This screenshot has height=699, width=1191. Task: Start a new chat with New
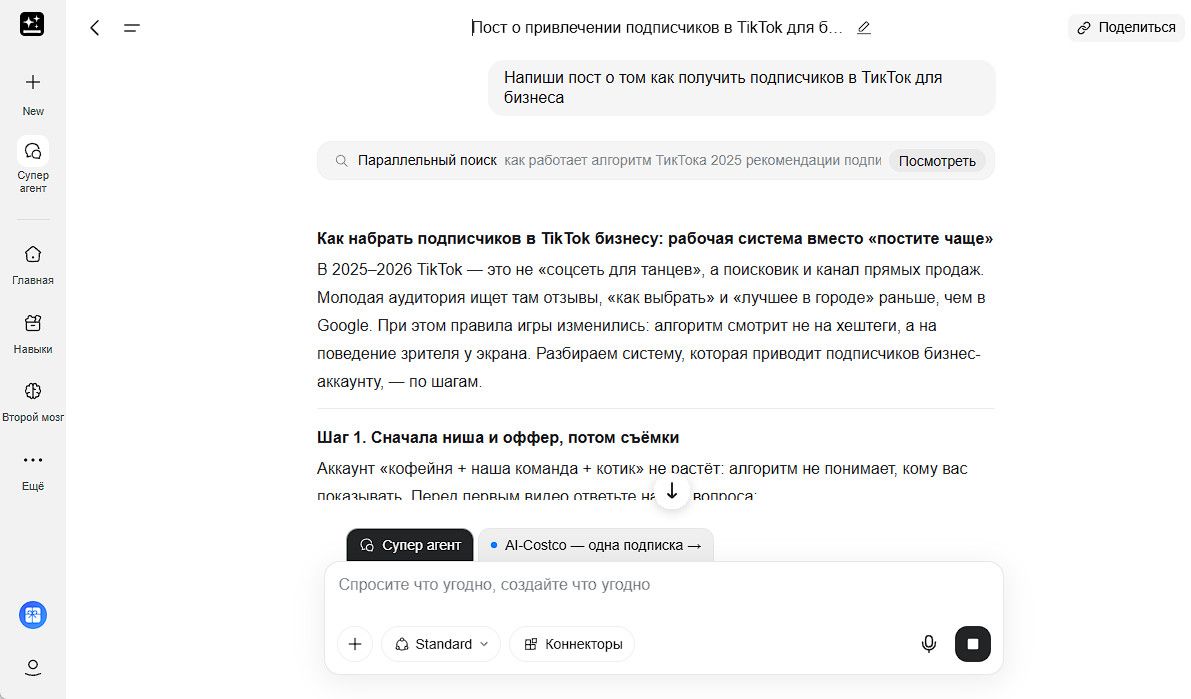(33, 93)
